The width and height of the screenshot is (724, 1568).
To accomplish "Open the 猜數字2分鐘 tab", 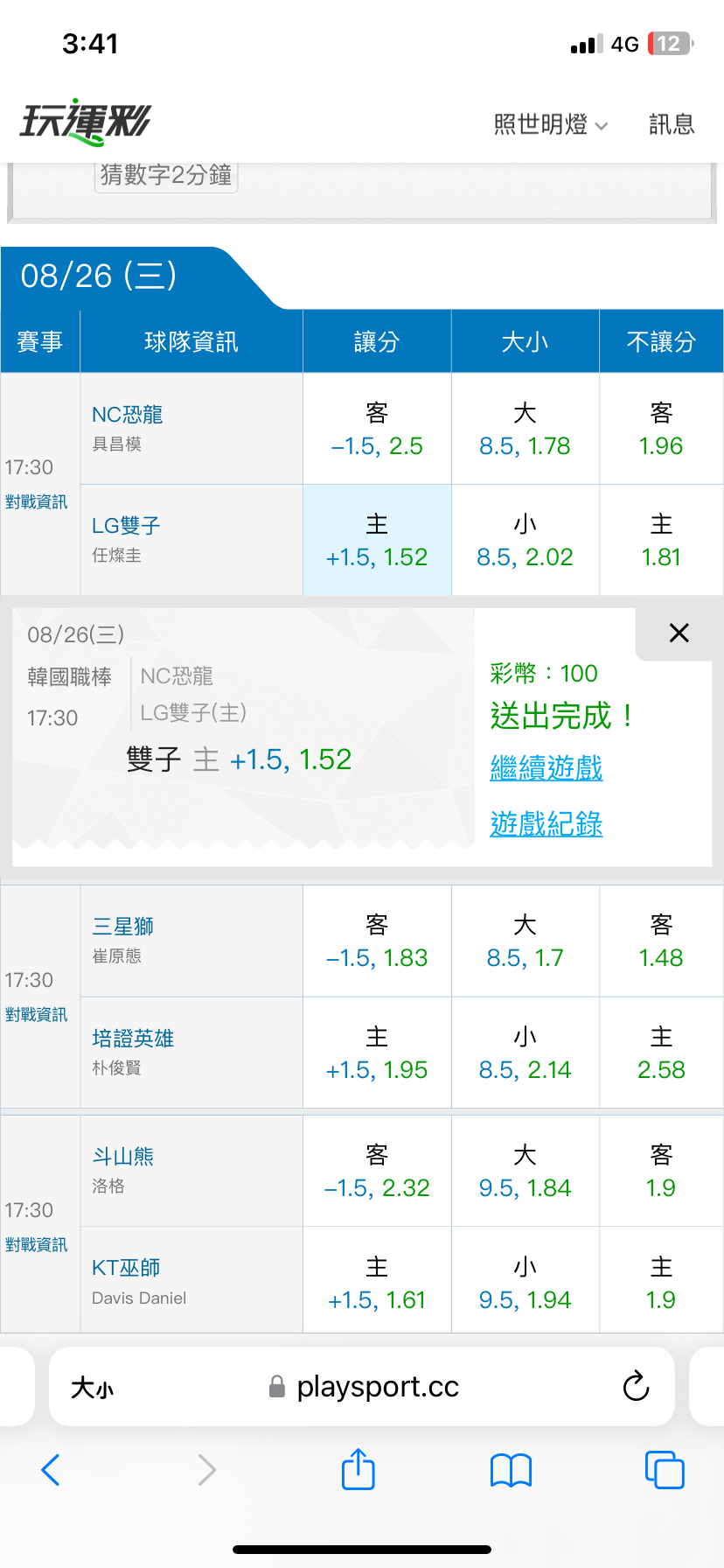I will tap(166, 175).
